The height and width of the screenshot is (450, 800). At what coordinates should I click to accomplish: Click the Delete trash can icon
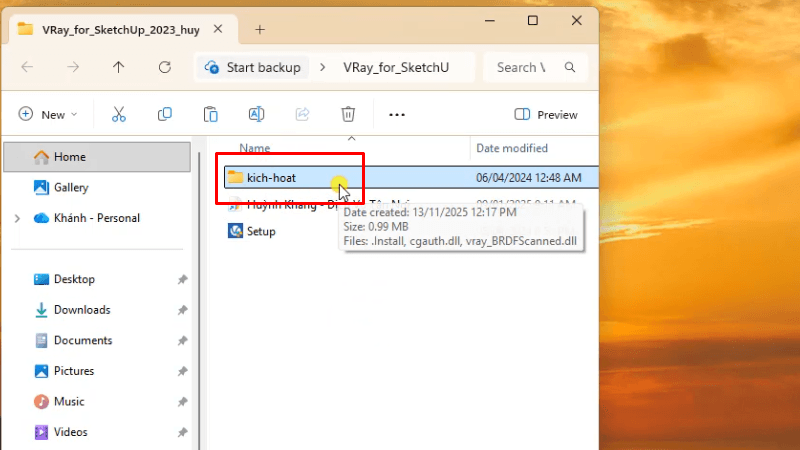348,115
